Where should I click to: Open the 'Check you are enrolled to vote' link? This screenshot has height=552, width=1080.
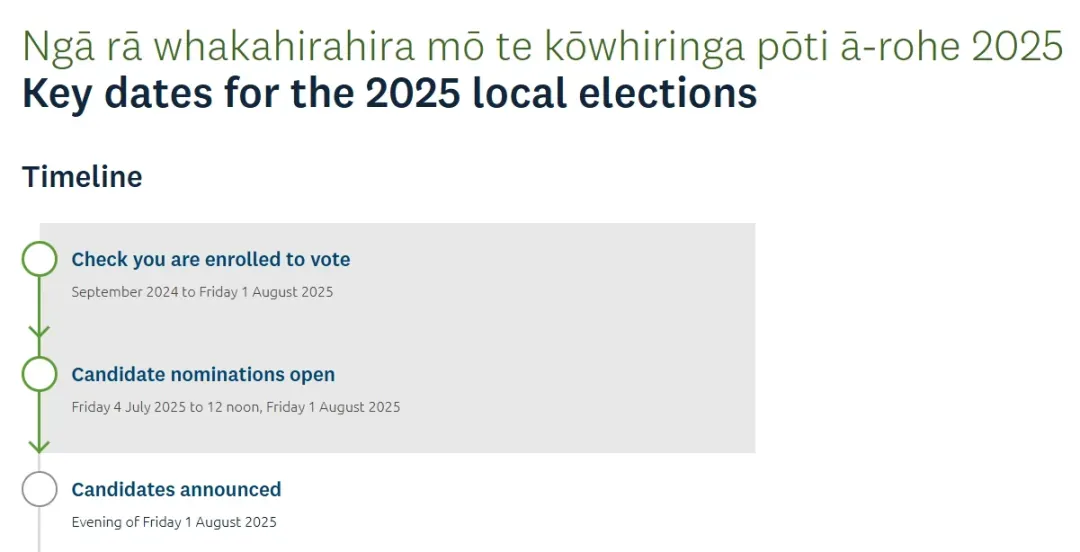coord(211,259)
